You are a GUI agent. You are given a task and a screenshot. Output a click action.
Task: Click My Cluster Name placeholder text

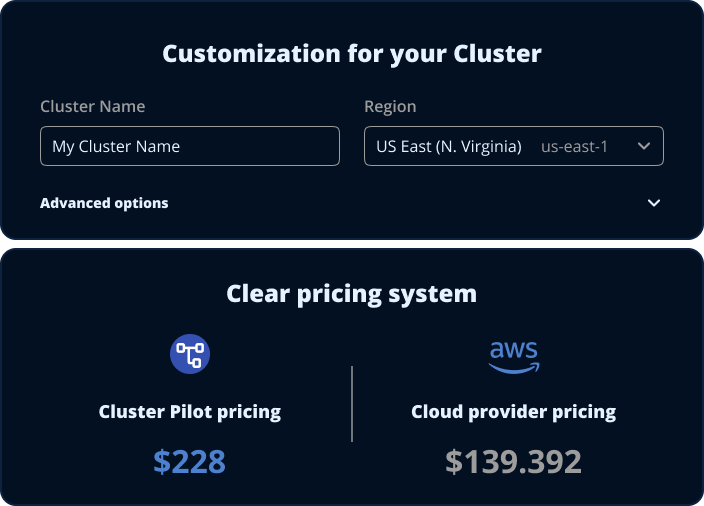click(116, 146)
